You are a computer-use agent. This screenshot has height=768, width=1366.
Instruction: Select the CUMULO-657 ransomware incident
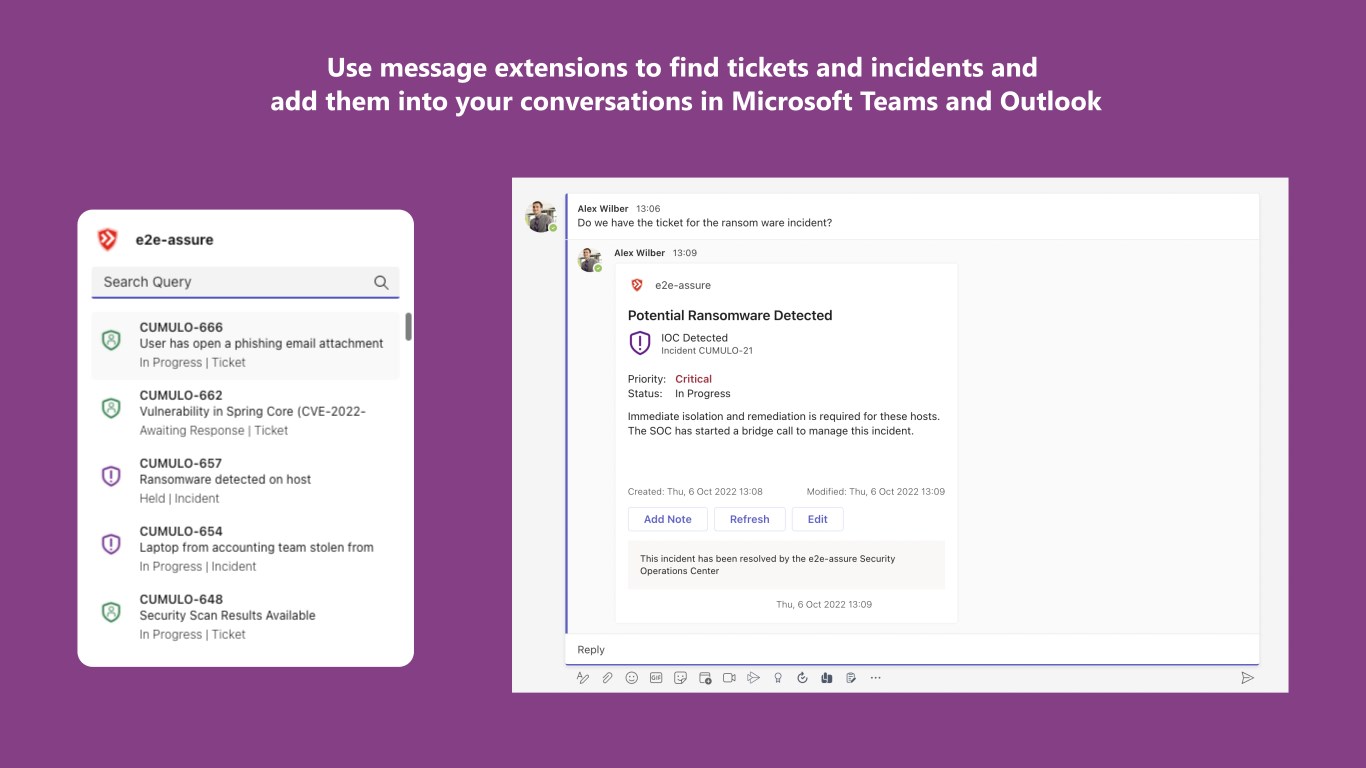[245, 481]
